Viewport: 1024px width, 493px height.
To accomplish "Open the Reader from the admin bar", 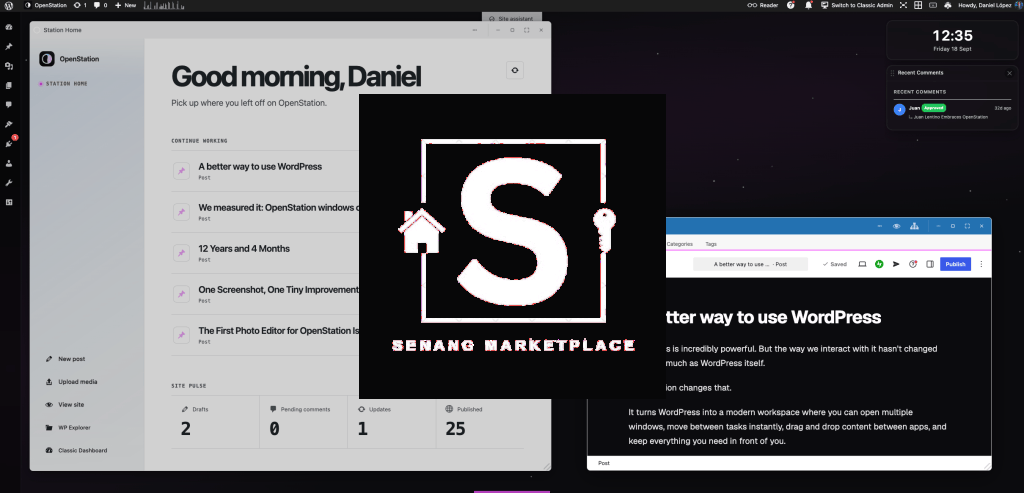I will (763, 5).
